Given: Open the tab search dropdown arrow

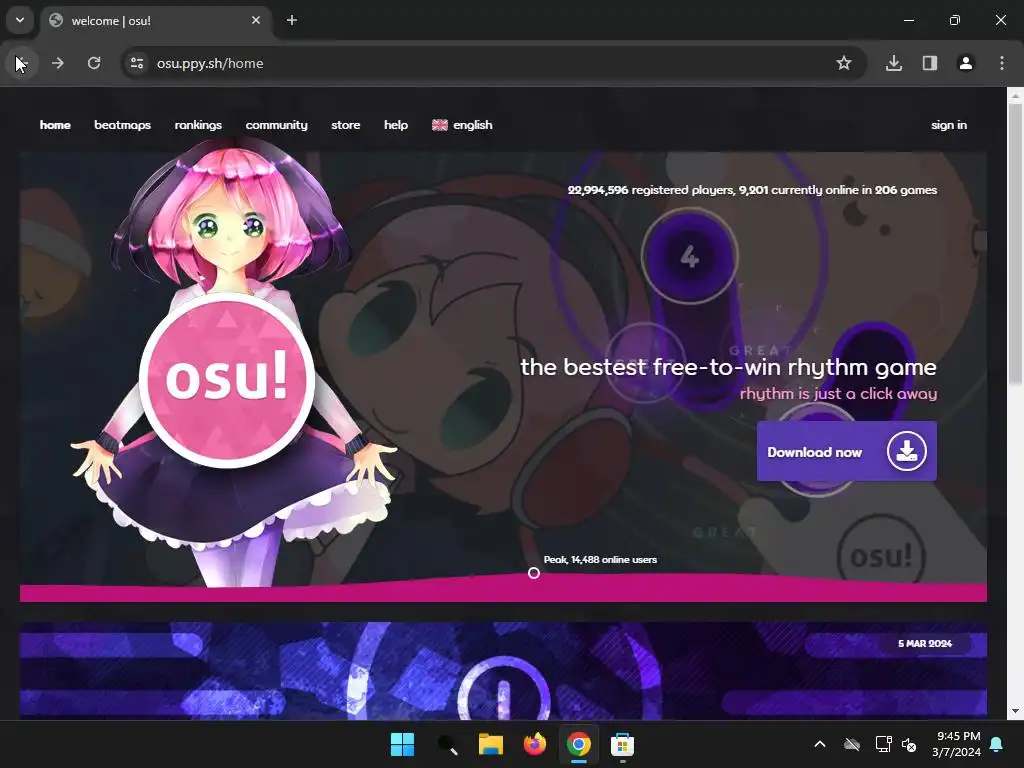Looking at the screenshot, I should 20,20.
